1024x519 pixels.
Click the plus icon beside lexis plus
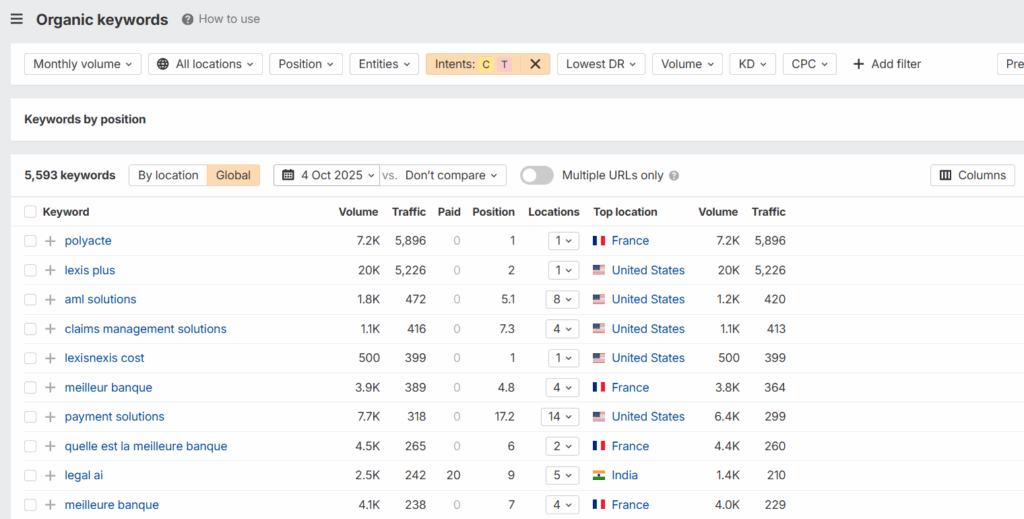pos(50,270)
